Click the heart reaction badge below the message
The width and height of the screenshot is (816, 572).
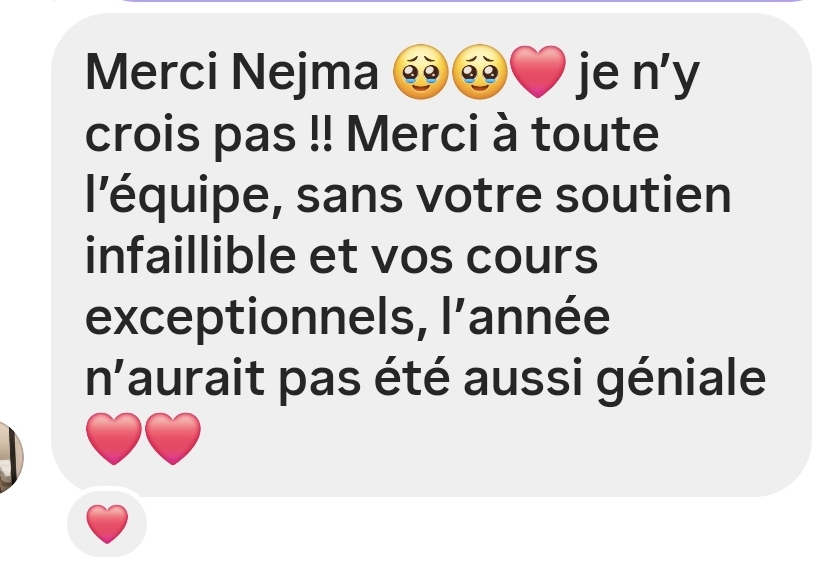tap(107, 523)
